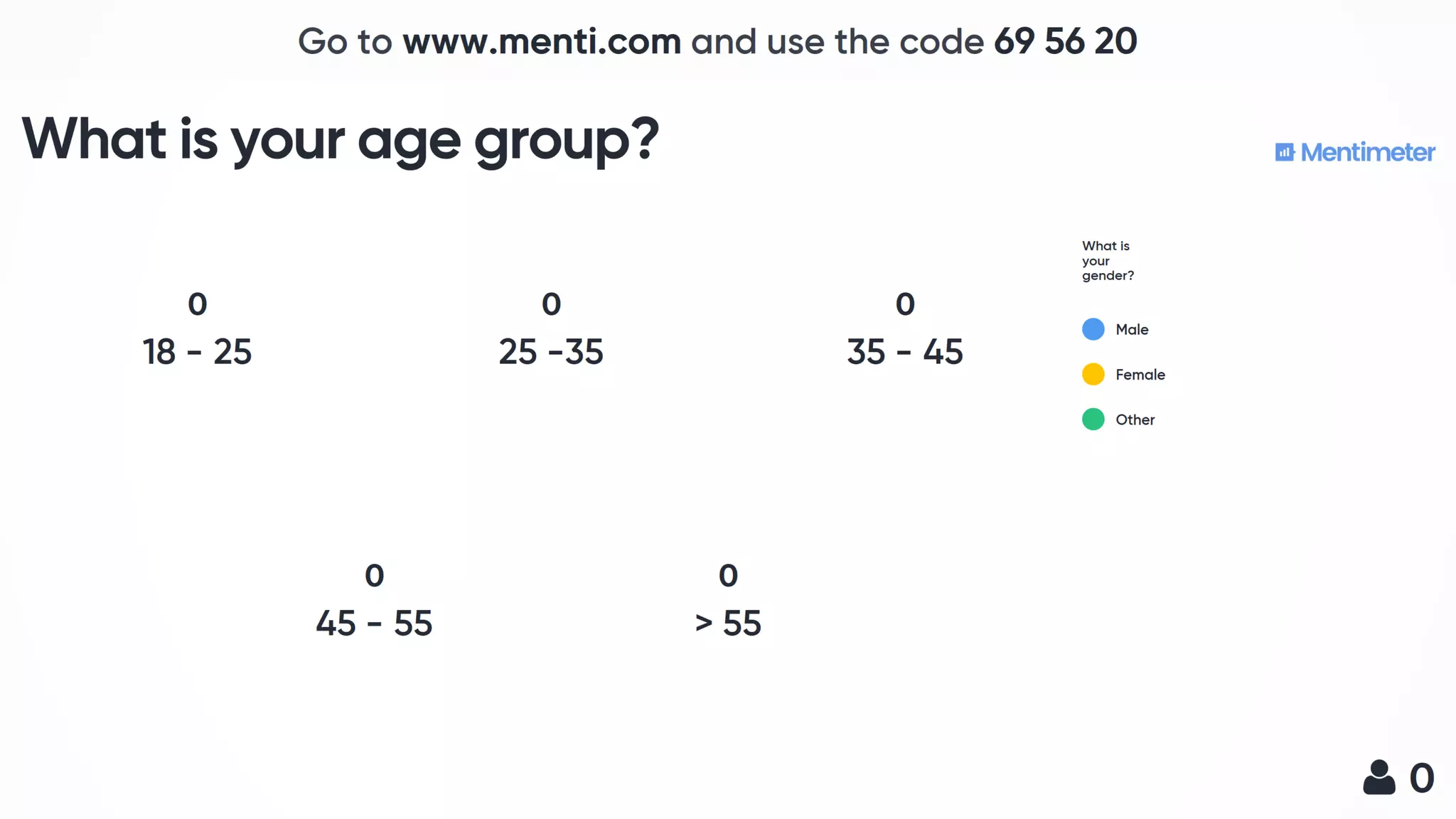
Task: Click the "What is your gender?" legend title
Action: coord(1107,261)
